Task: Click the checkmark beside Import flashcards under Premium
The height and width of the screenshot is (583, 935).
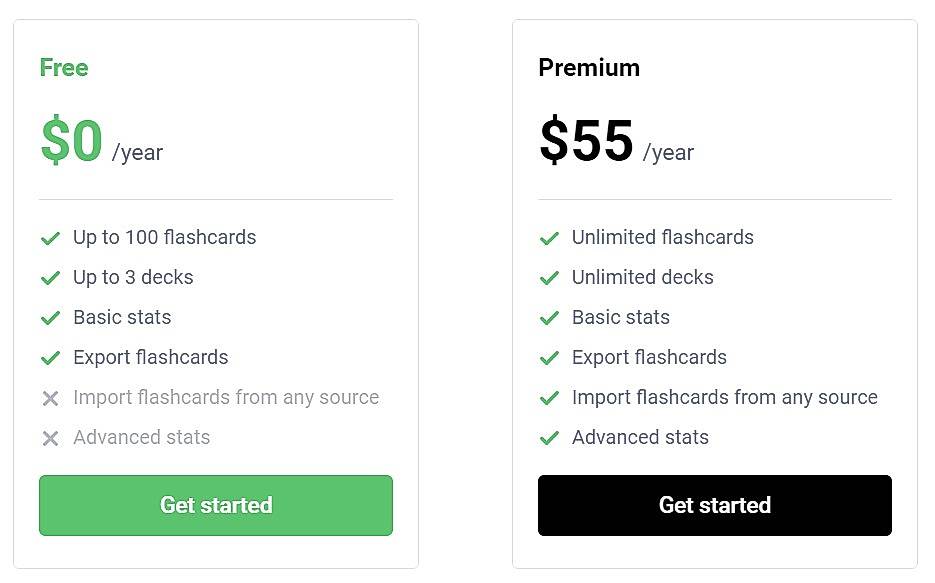Action: coord(549,398)
